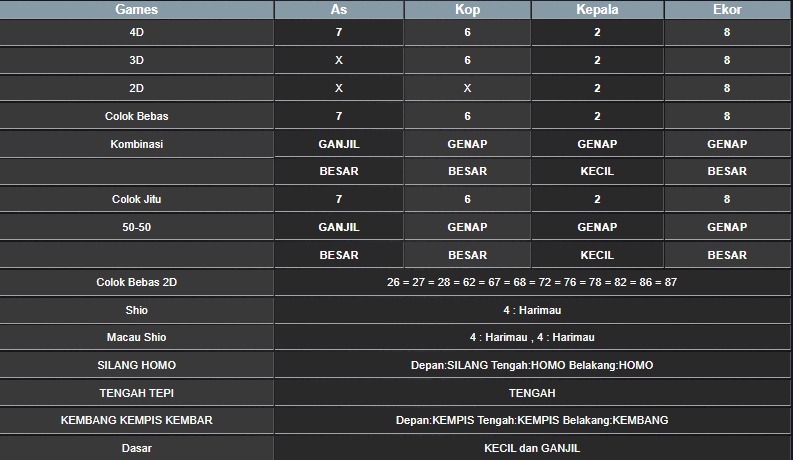Select the Kepala column header
The width and height of the screenshot is (793, 460).
click(x=597, y=10)
